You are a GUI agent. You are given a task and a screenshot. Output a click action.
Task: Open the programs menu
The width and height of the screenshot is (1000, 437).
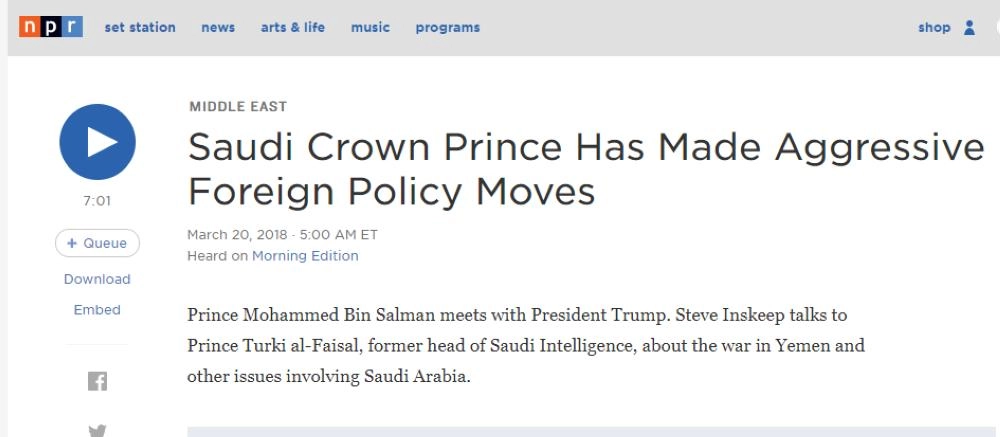pos(448,28)
